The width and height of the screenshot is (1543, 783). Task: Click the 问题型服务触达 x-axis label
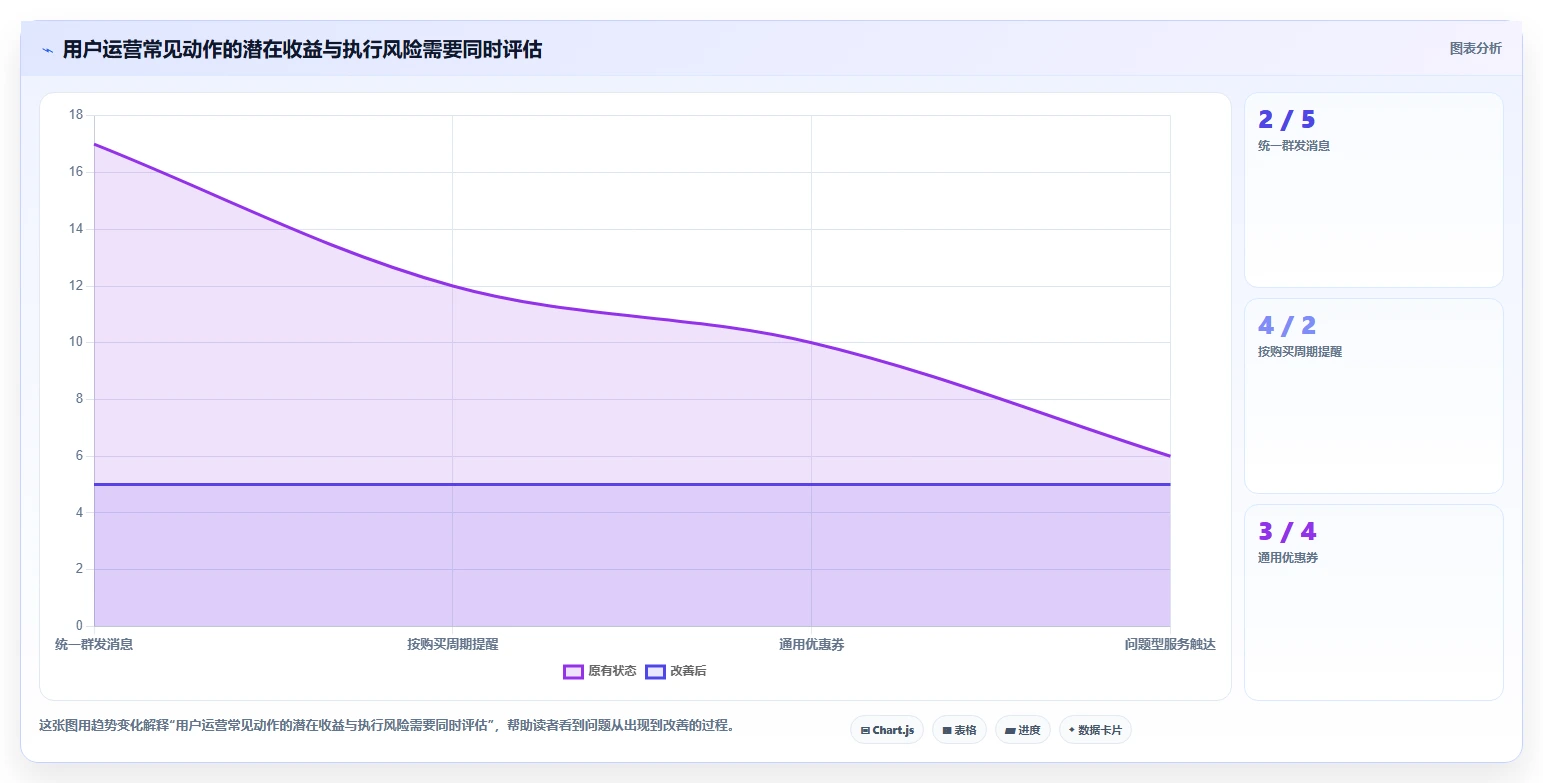click(1170, 644)
